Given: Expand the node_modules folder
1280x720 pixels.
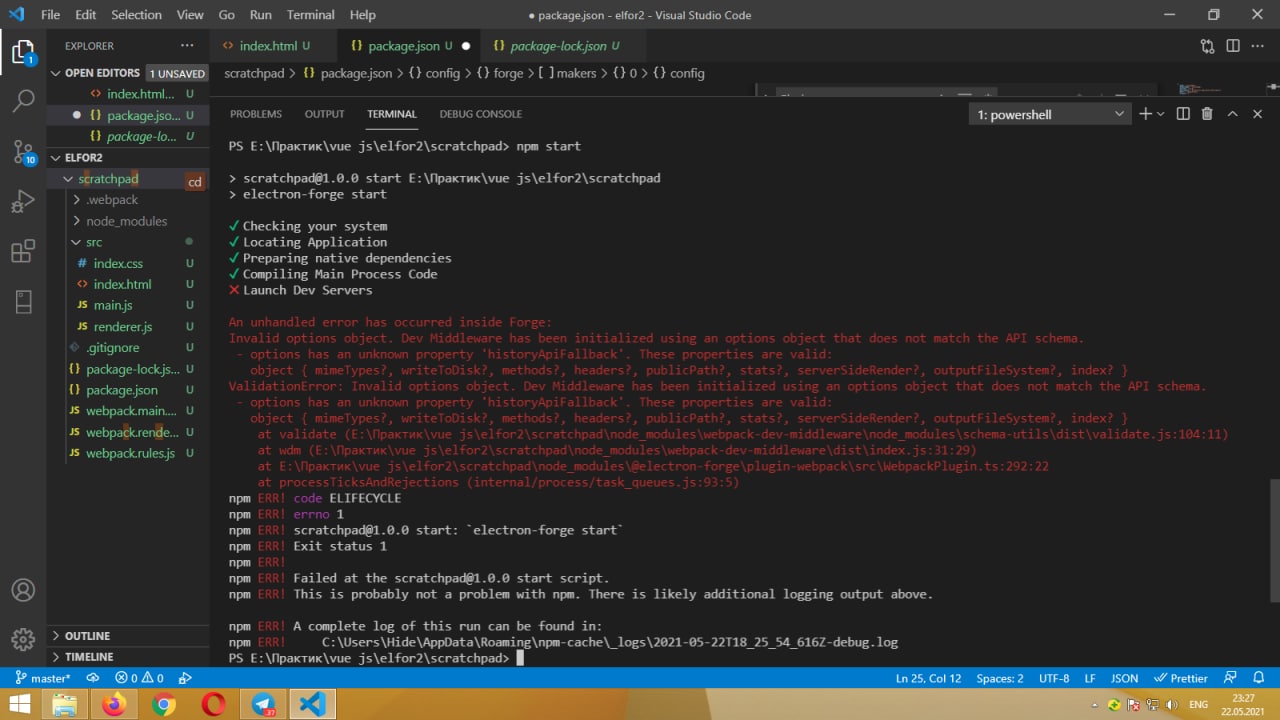Looking at the screenshot, I should [126, 221].
